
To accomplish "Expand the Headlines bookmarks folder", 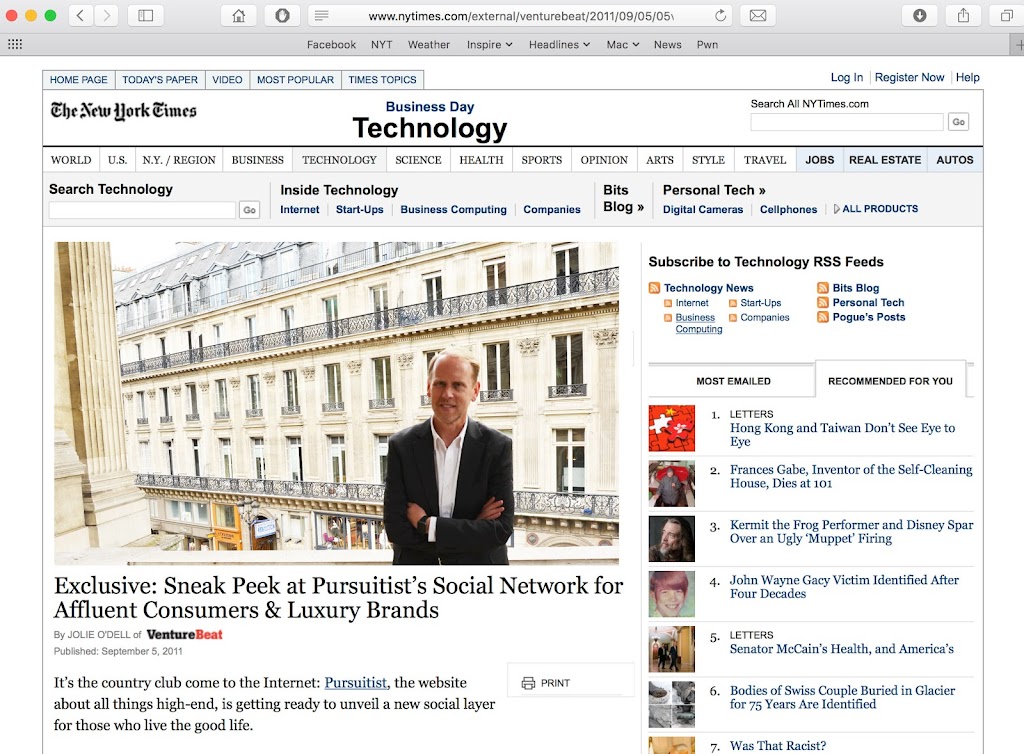I will pyautogui.click(x=559, y=44).
